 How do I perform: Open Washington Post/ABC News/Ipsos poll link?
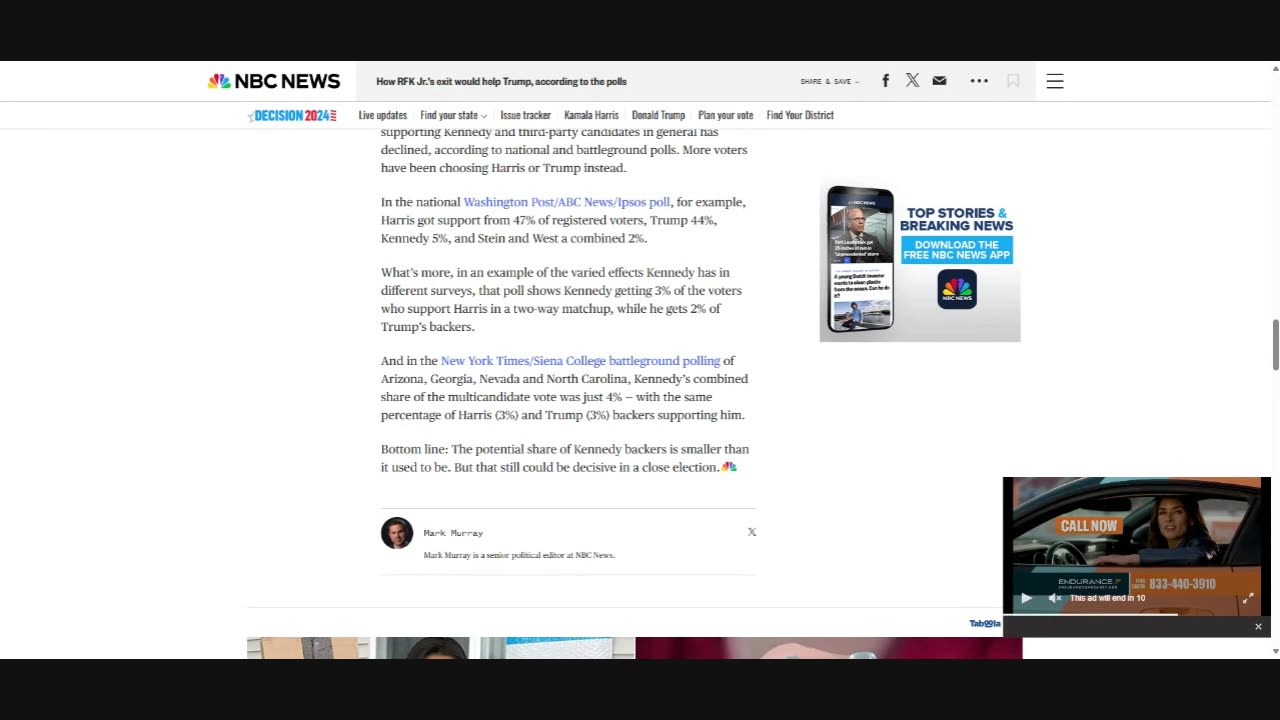567,202
